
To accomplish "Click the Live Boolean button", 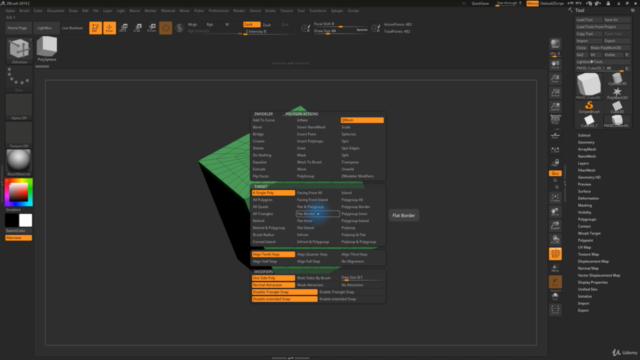I will point(72,28).
